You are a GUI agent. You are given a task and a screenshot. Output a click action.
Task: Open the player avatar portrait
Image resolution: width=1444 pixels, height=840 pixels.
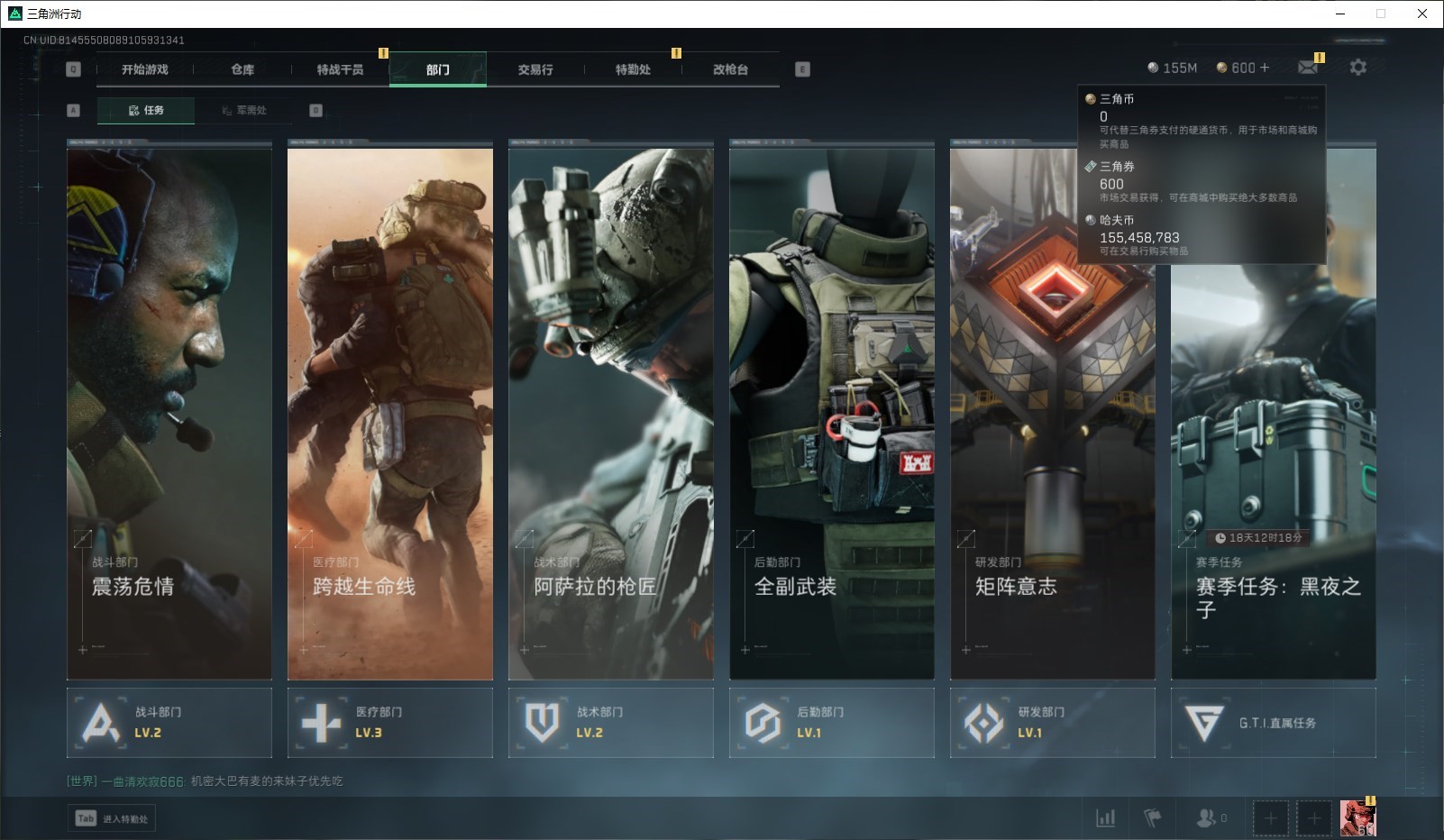(1357, 818)
